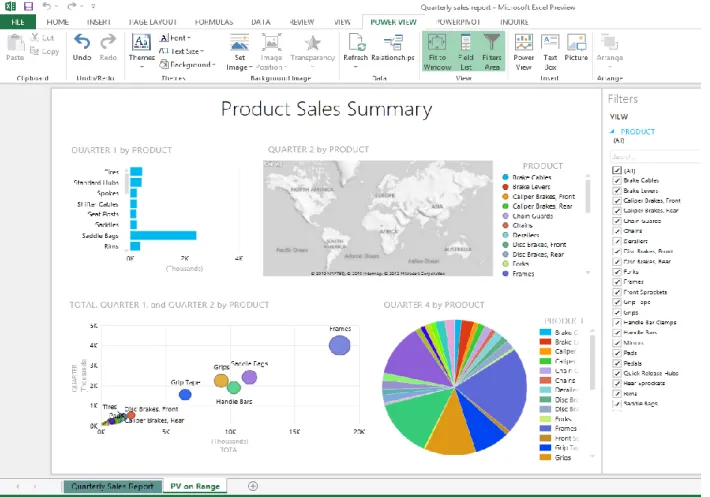Open the Relationships icon
The image size is (710, 497).
tap(393, 43)
